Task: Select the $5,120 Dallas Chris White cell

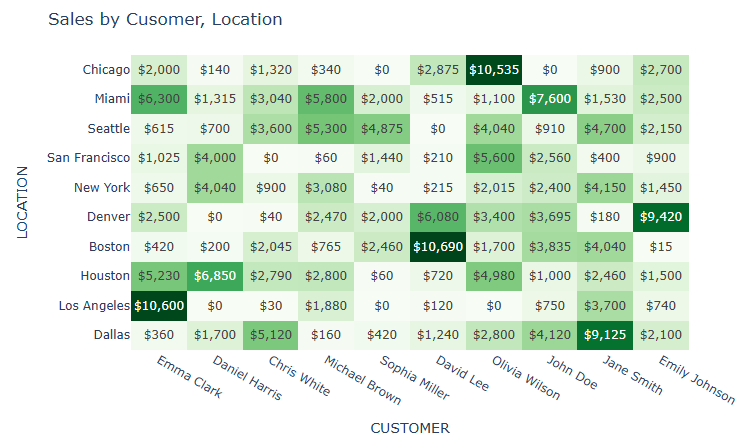Action: (x=270, y=335)
